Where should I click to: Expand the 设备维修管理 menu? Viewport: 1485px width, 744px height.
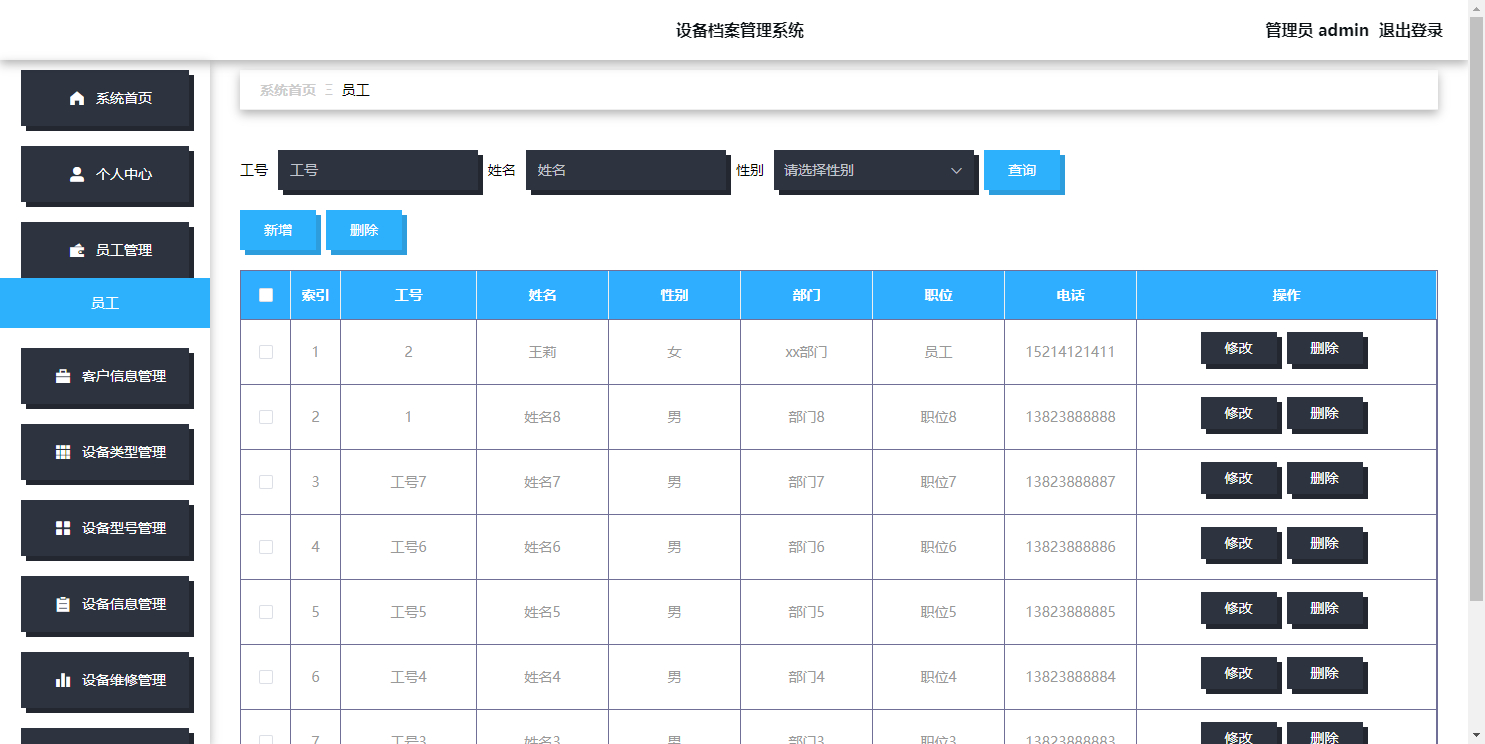105,680
